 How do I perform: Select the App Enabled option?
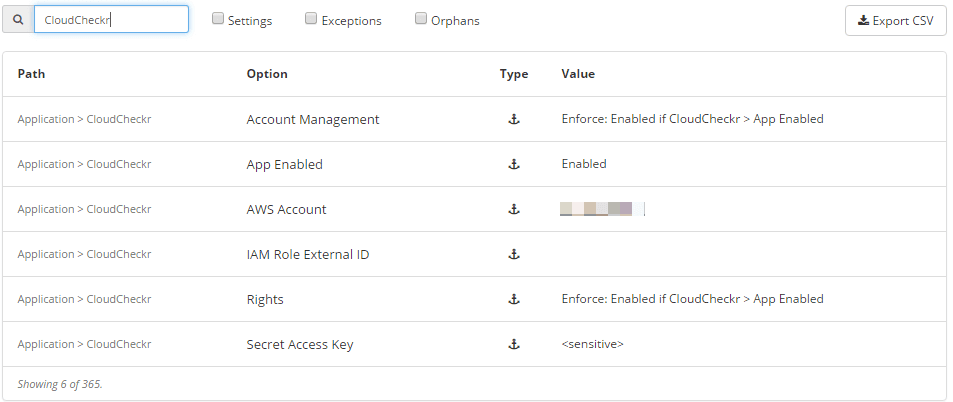284,165
